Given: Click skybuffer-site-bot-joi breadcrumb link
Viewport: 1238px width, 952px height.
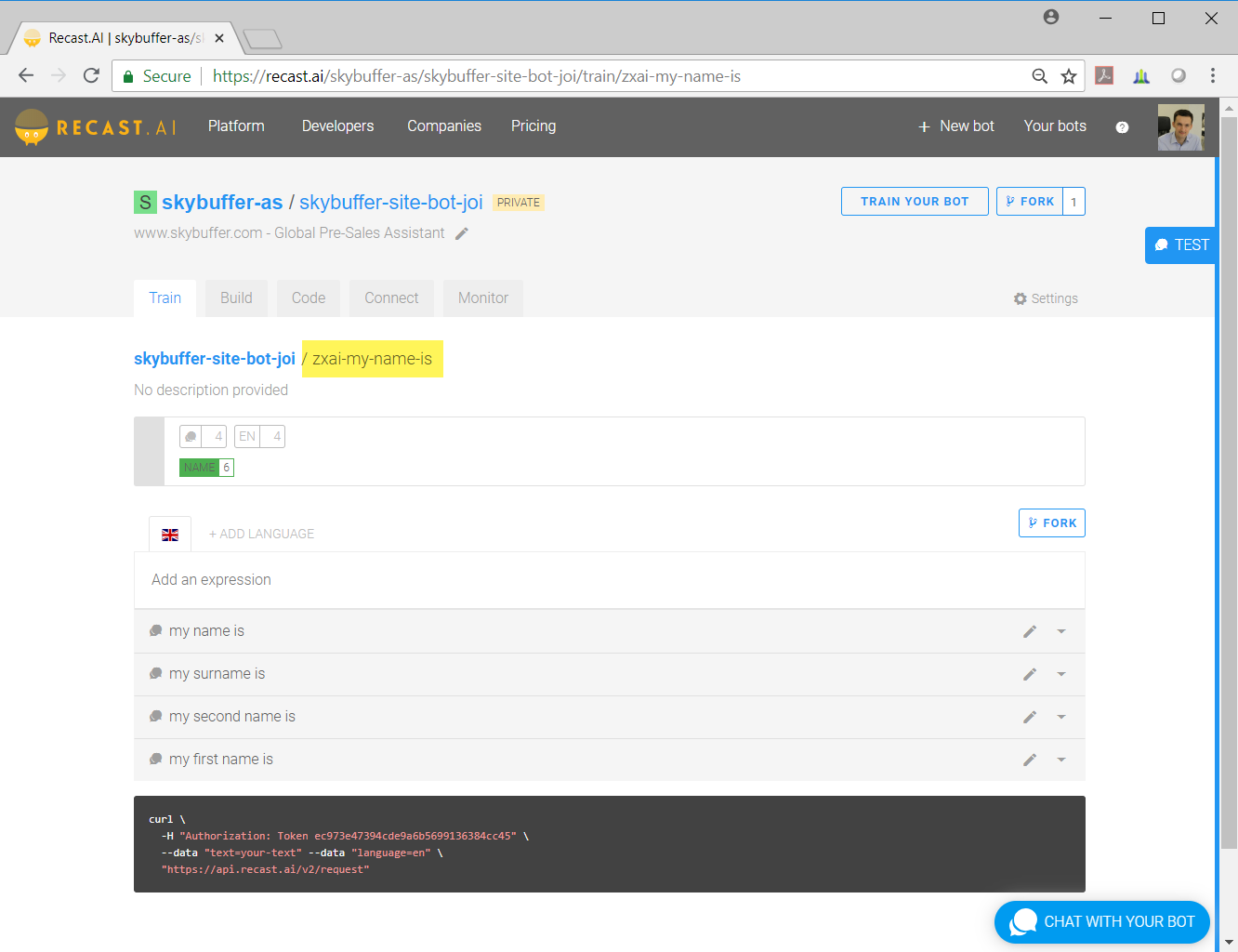Looking at the screenshot, I should point(215,359).
